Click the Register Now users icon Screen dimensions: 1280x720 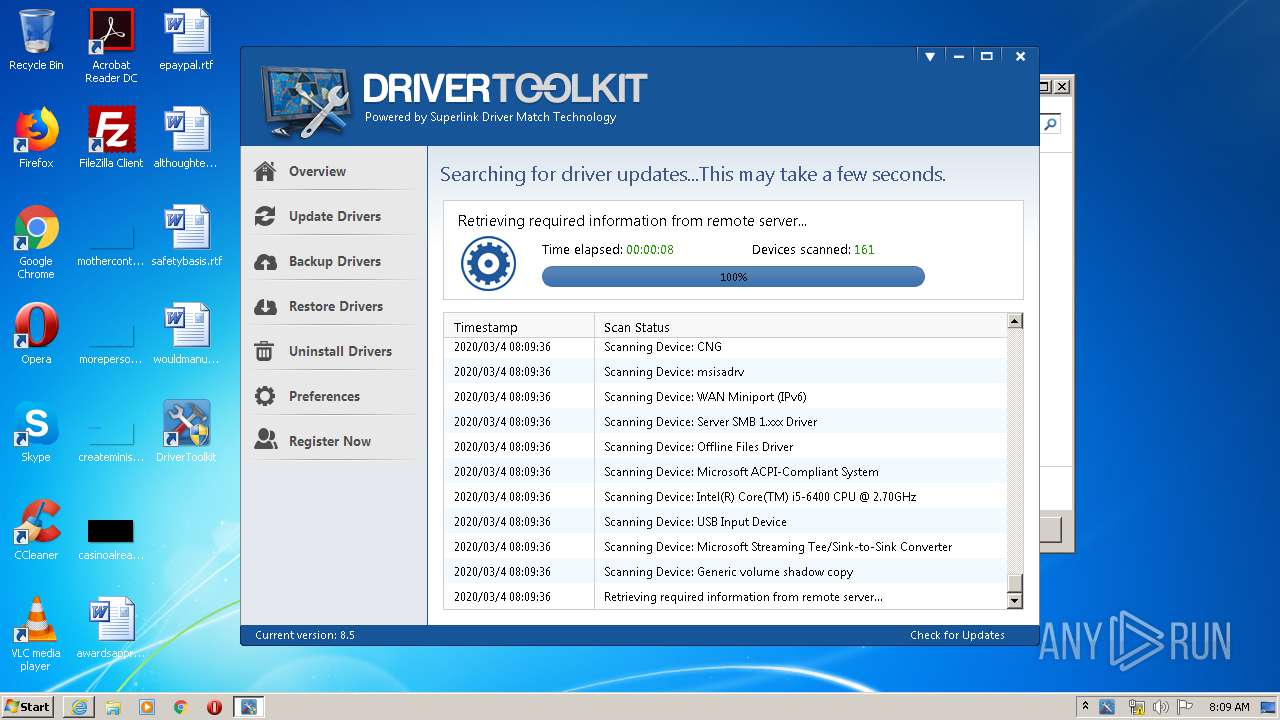265,441
